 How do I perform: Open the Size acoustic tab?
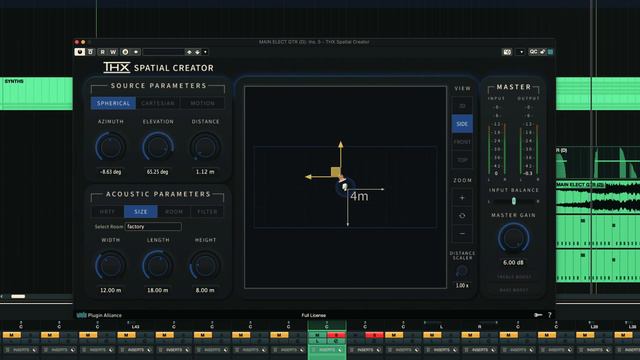point(140,211)
